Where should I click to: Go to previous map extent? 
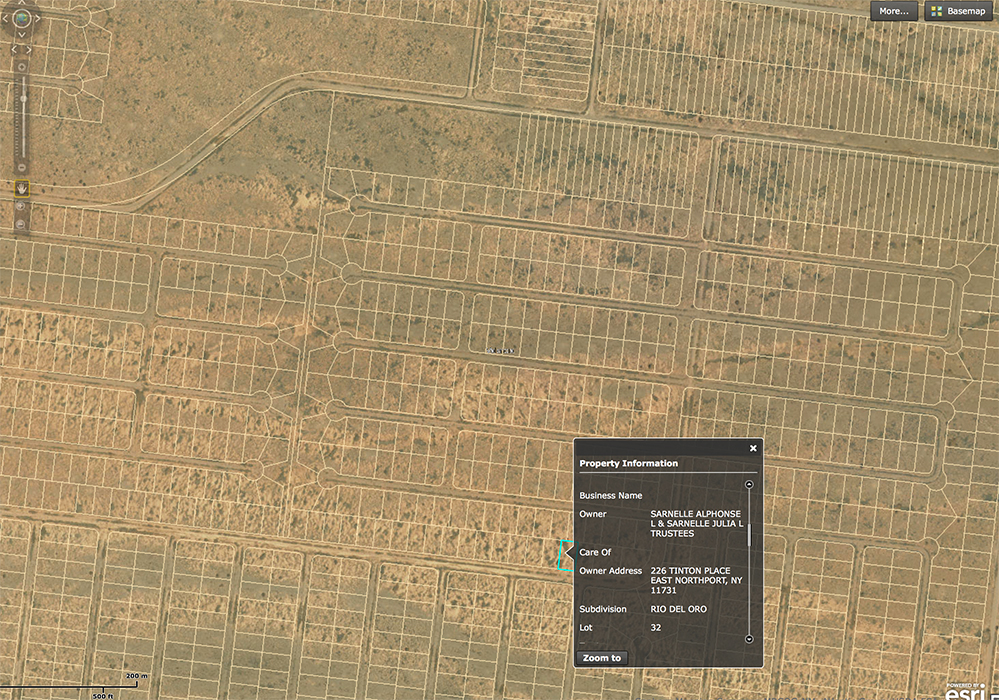point(14,49)
